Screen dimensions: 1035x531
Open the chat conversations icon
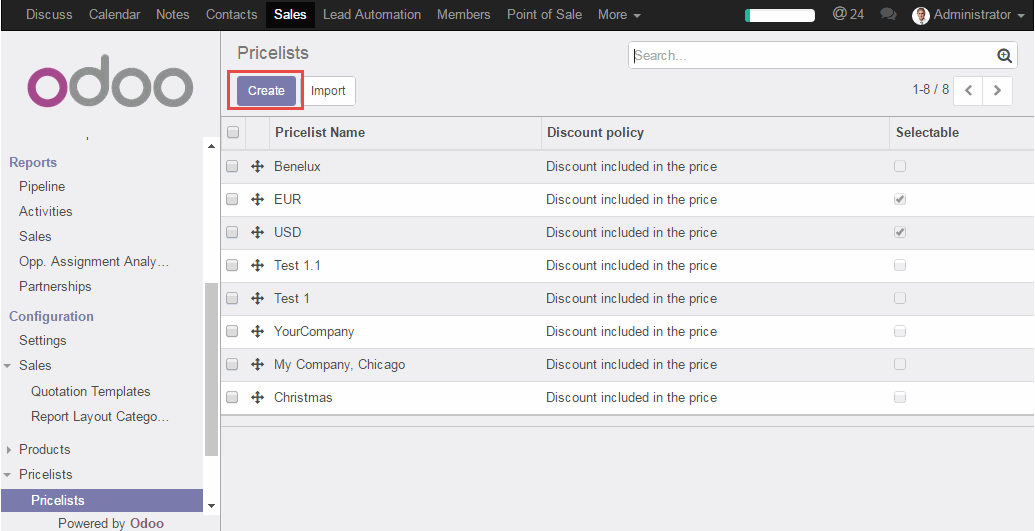point(888,15)
